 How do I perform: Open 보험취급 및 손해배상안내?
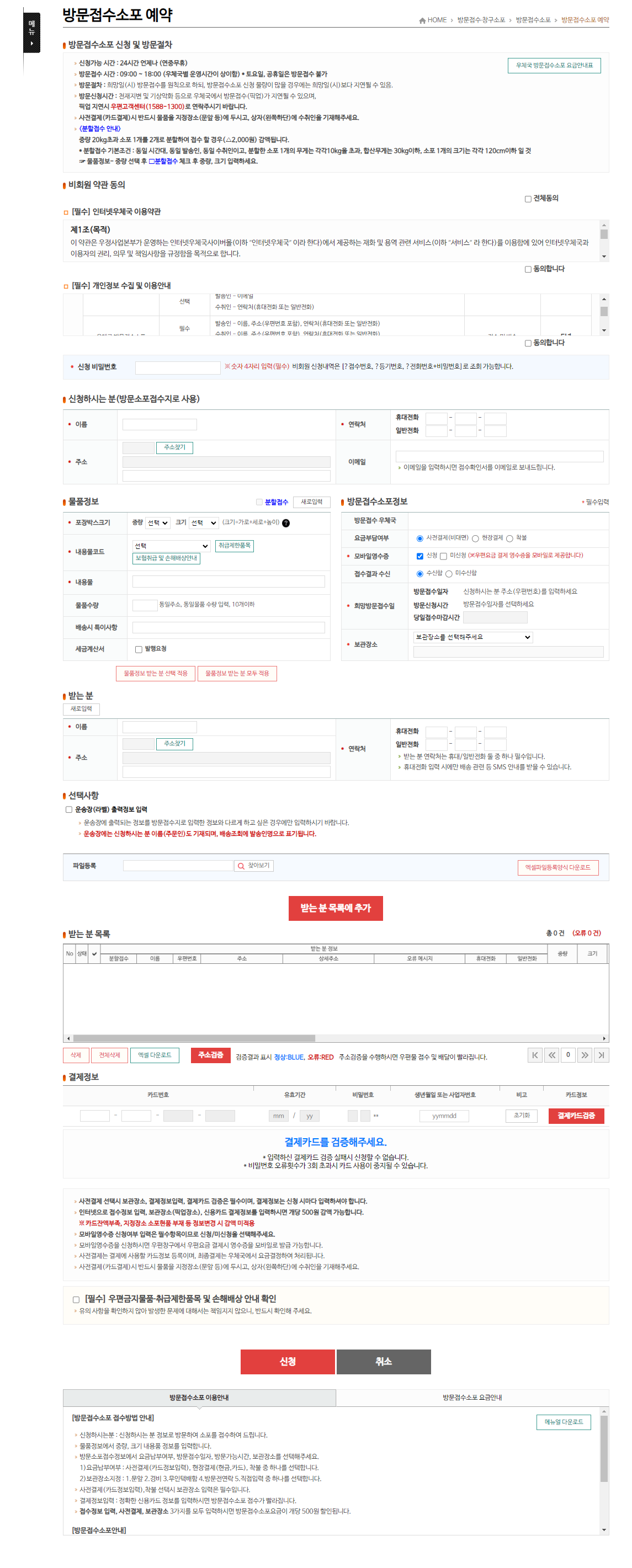point(166,558)
